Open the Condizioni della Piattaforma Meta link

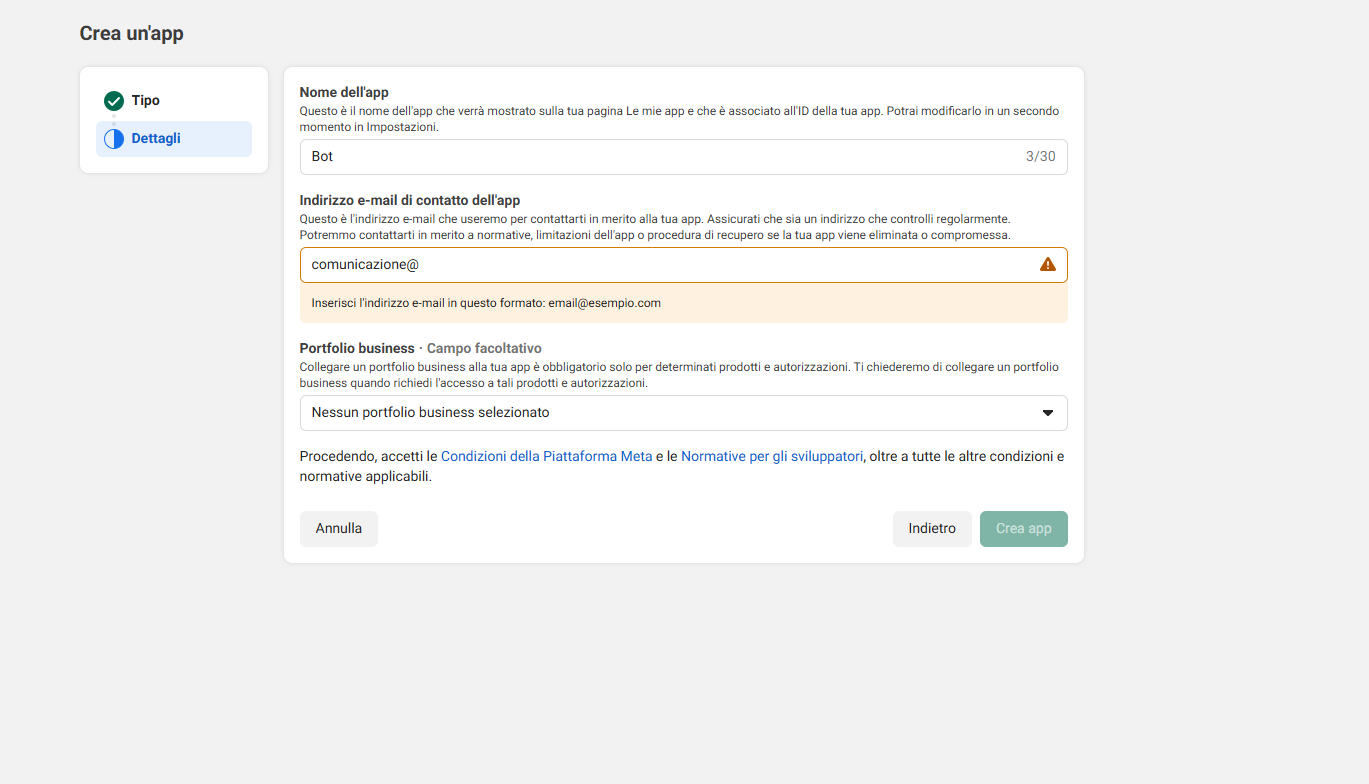tap(546, 455)
